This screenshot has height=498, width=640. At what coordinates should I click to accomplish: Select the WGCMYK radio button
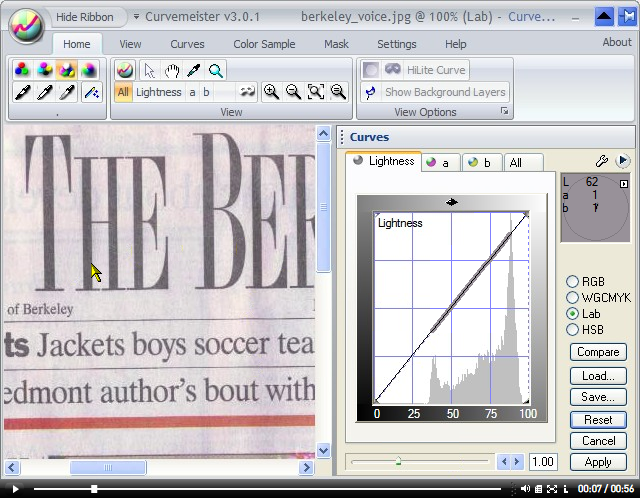click(572, 298)
